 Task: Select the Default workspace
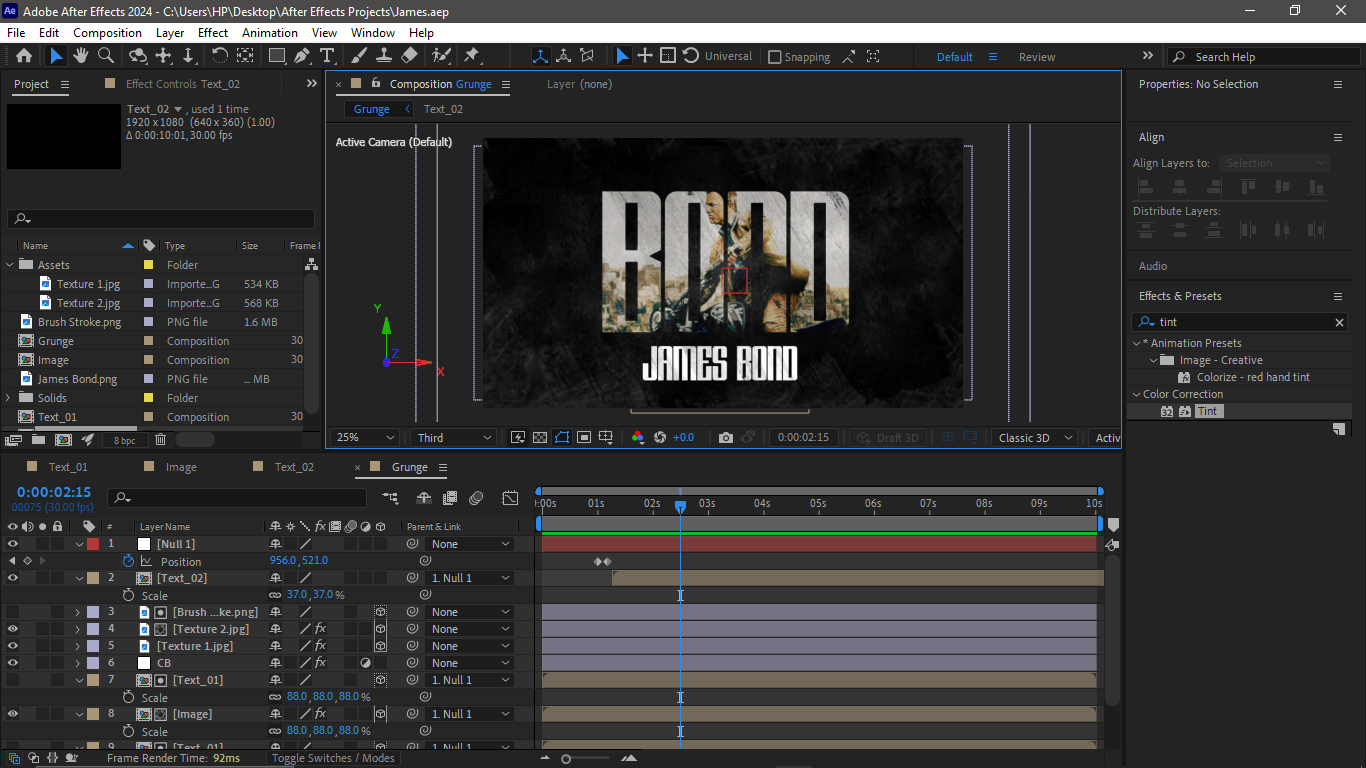tap(955, 57)
